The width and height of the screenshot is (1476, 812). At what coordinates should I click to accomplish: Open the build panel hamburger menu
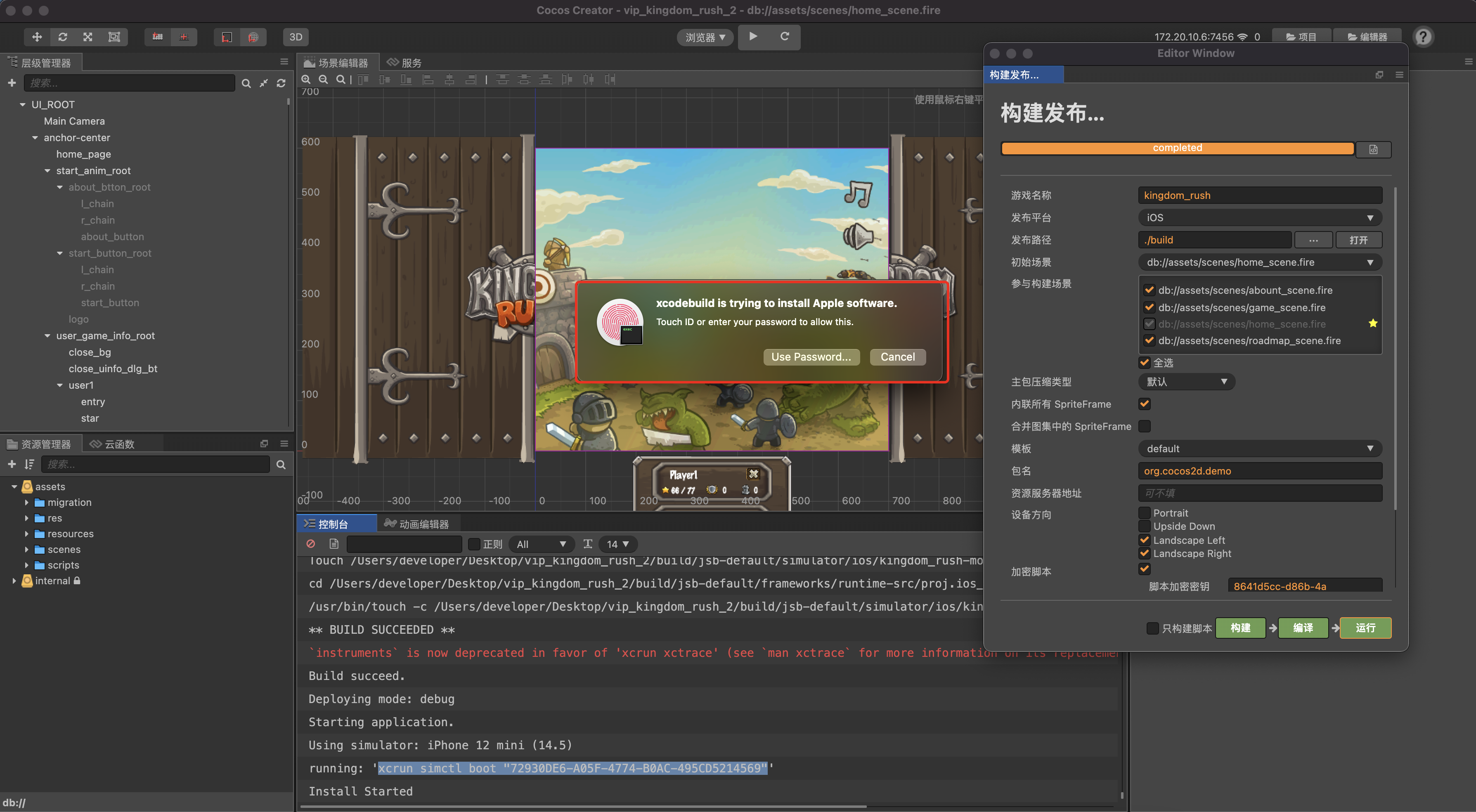1399,75
